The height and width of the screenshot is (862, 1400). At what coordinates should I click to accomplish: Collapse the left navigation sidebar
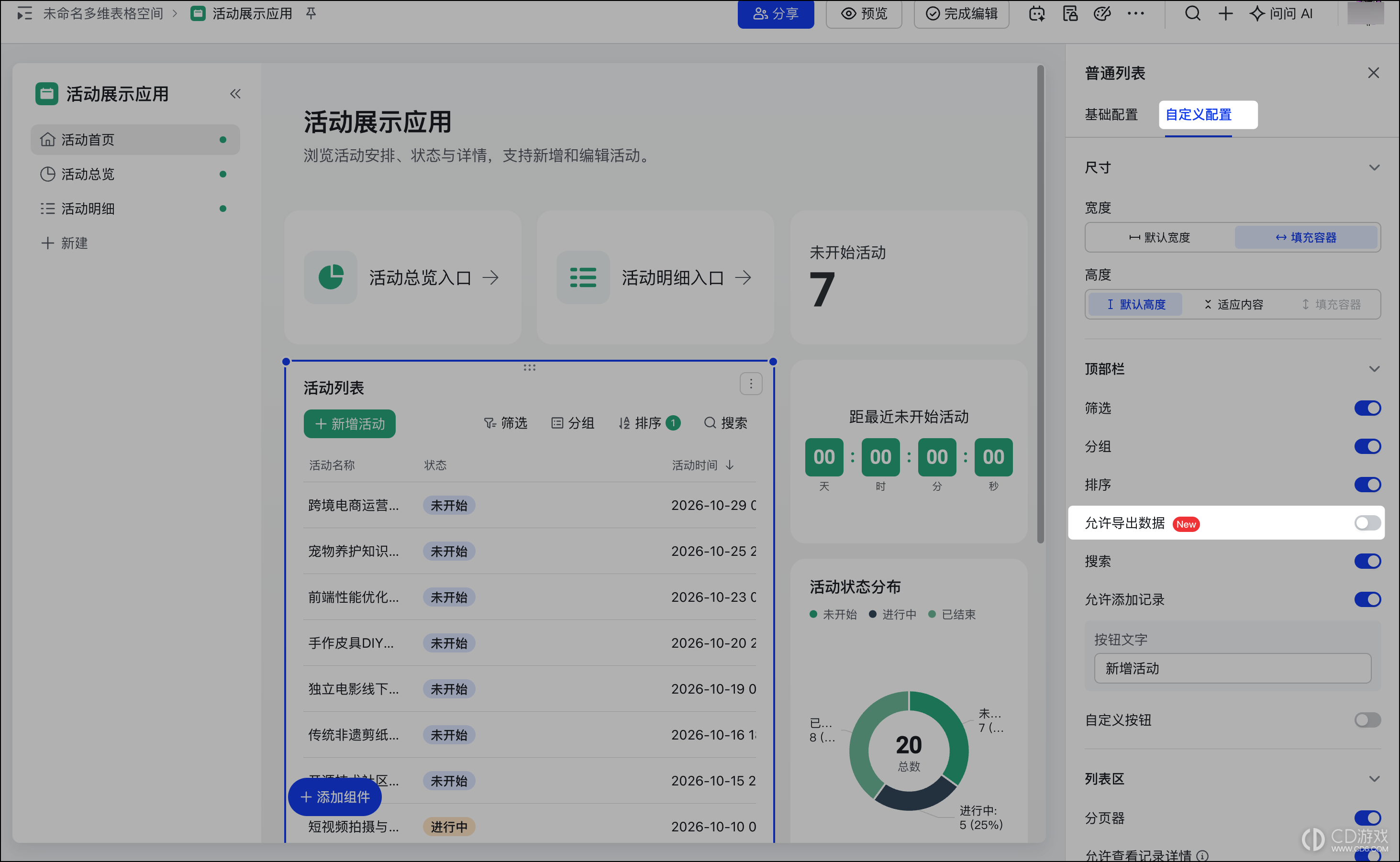tap(235, 93)
